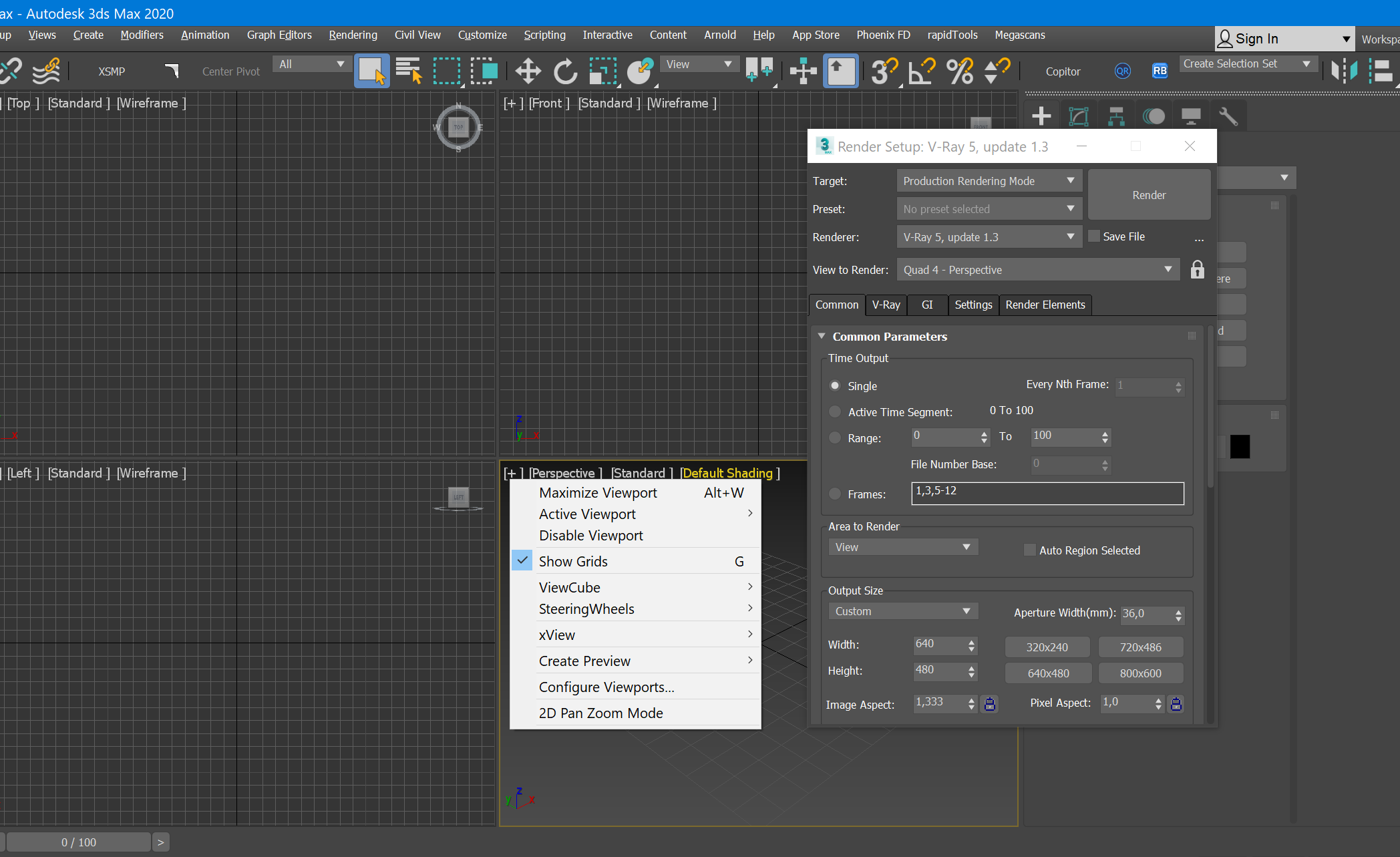
Task: Click the Align tool icon
Action: coord(1381,71)
